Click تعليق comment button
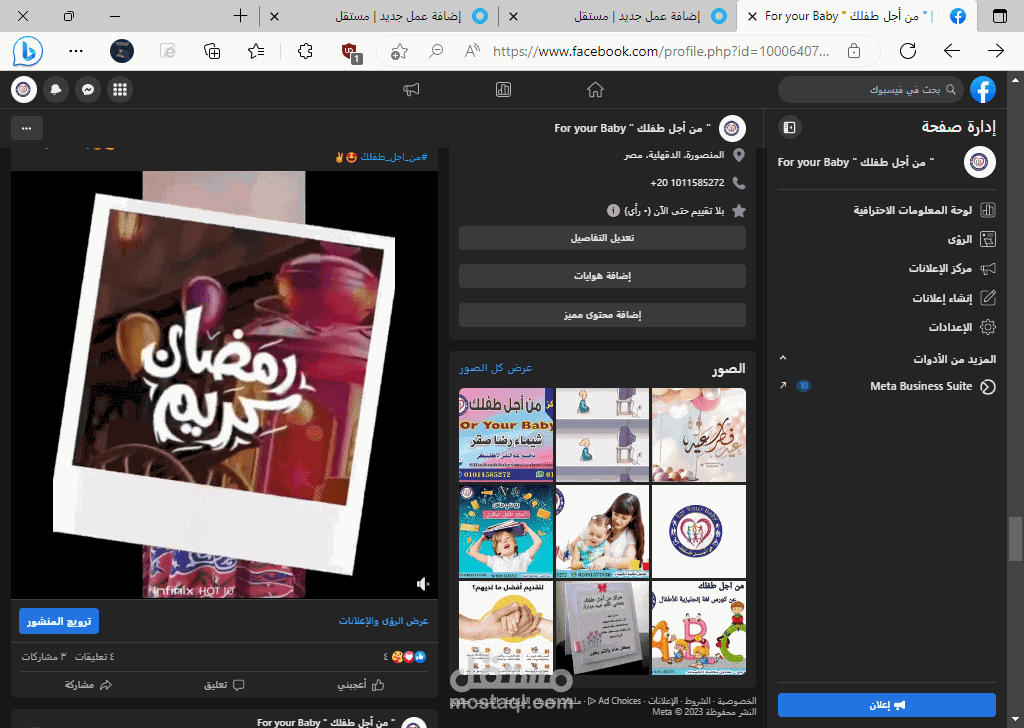The width and height of the screenshot is (1024, 728). pos(225,685)
